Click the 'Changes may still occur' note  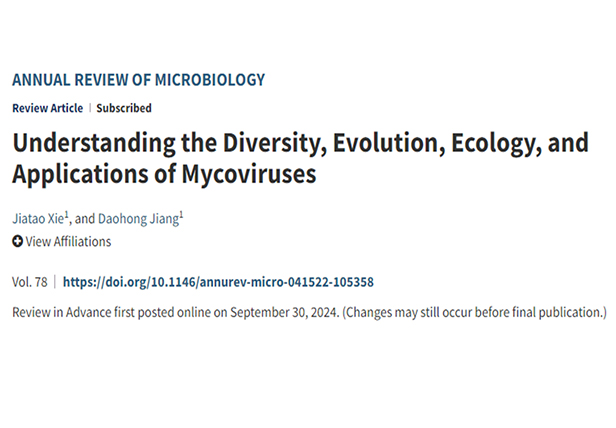pos(475,312)
